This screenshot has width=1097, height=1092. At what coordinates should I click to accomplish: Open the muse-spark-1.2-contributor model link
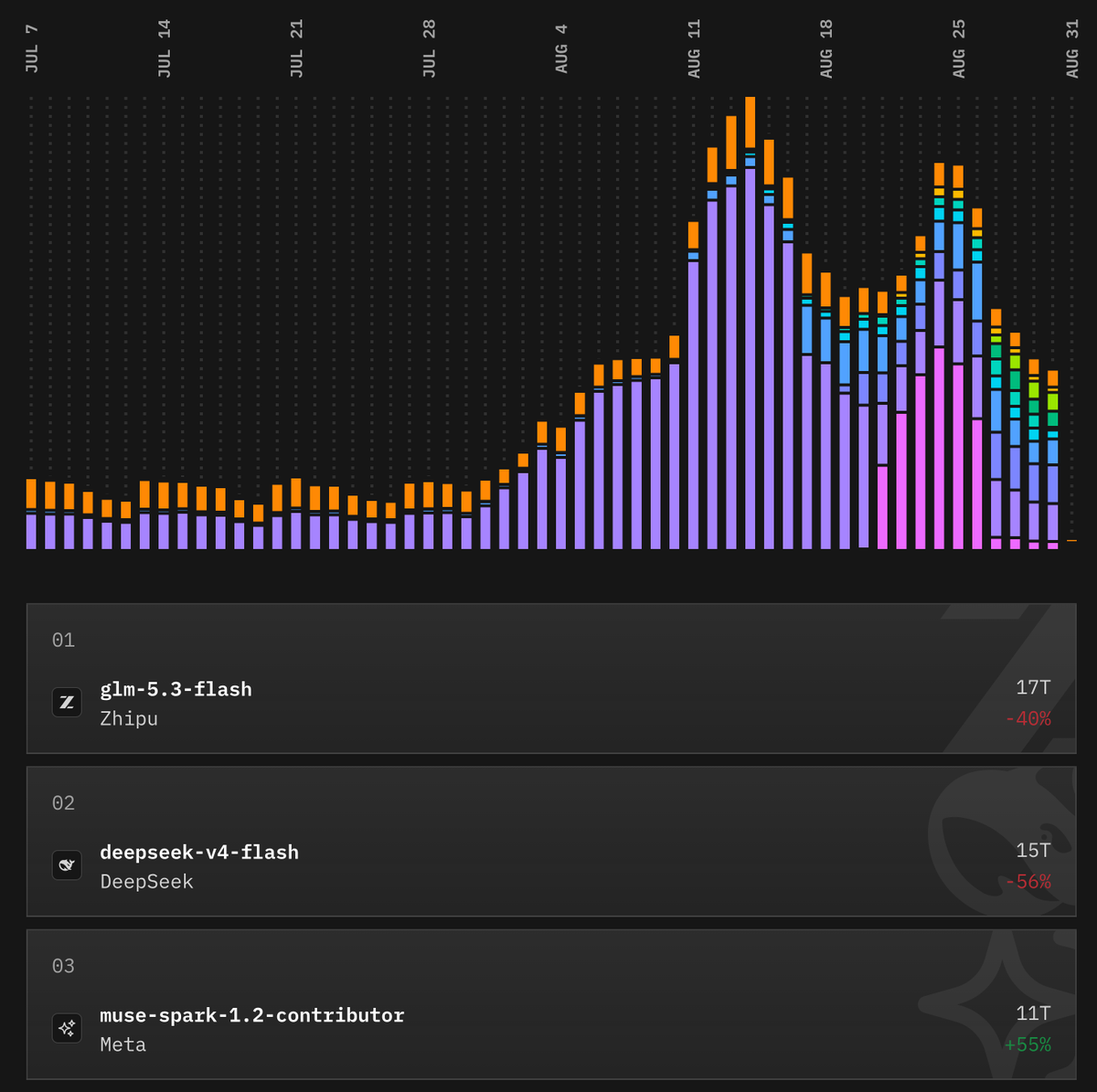click(x=252, y=1015)
